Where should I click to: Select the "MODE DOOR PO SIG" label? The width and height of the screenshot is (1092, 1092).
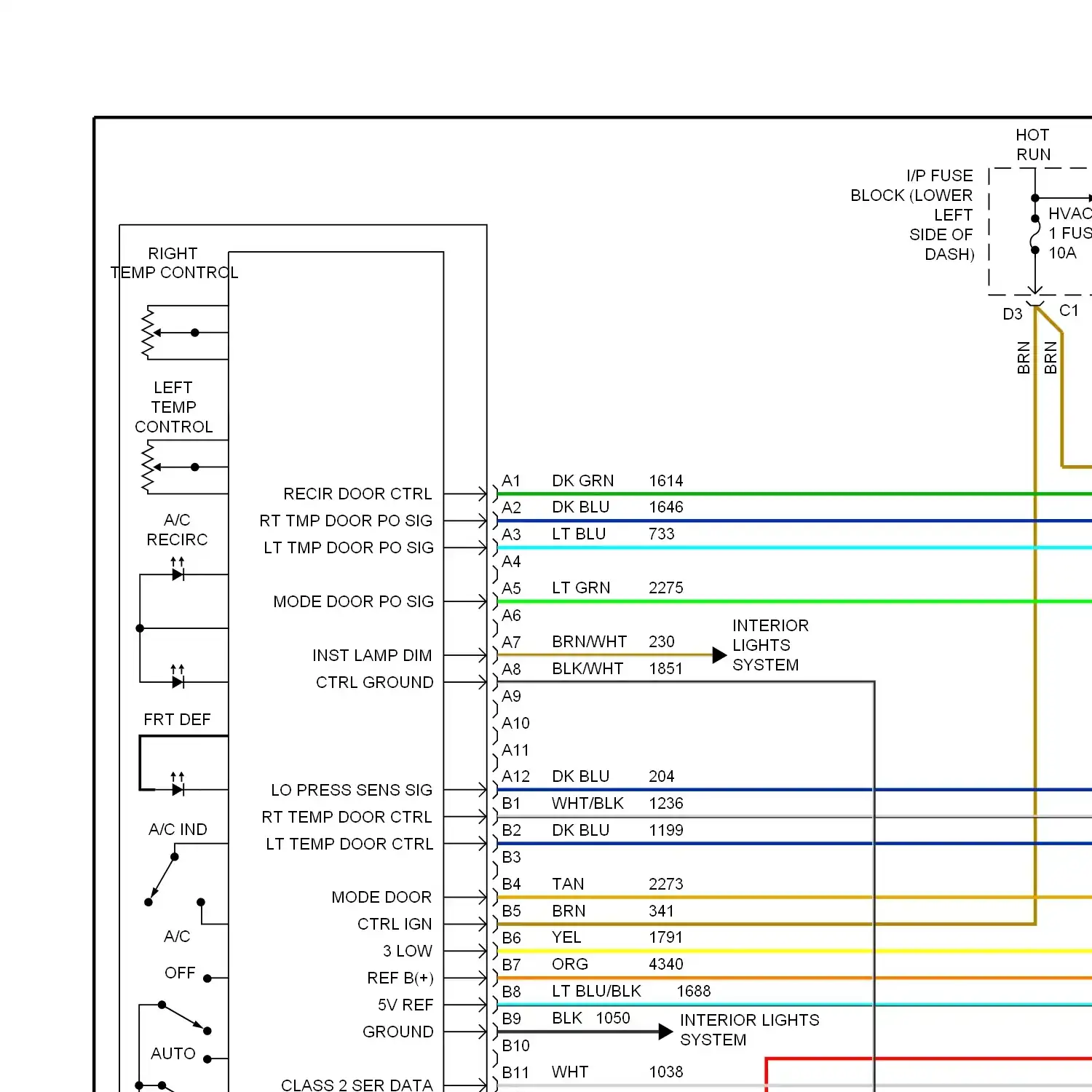pos(353,601)
